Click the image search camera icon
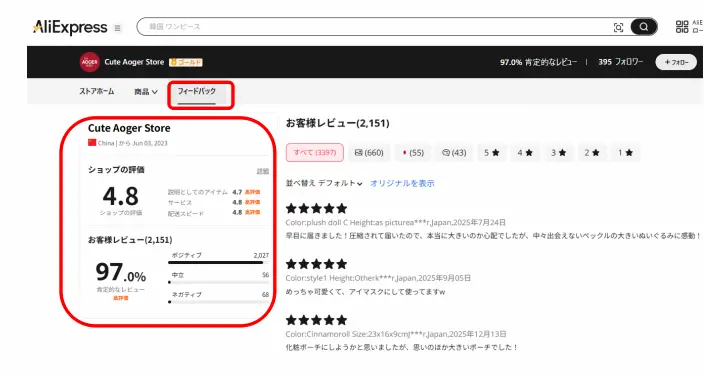 pyautogui.click(x=618, y=27)
